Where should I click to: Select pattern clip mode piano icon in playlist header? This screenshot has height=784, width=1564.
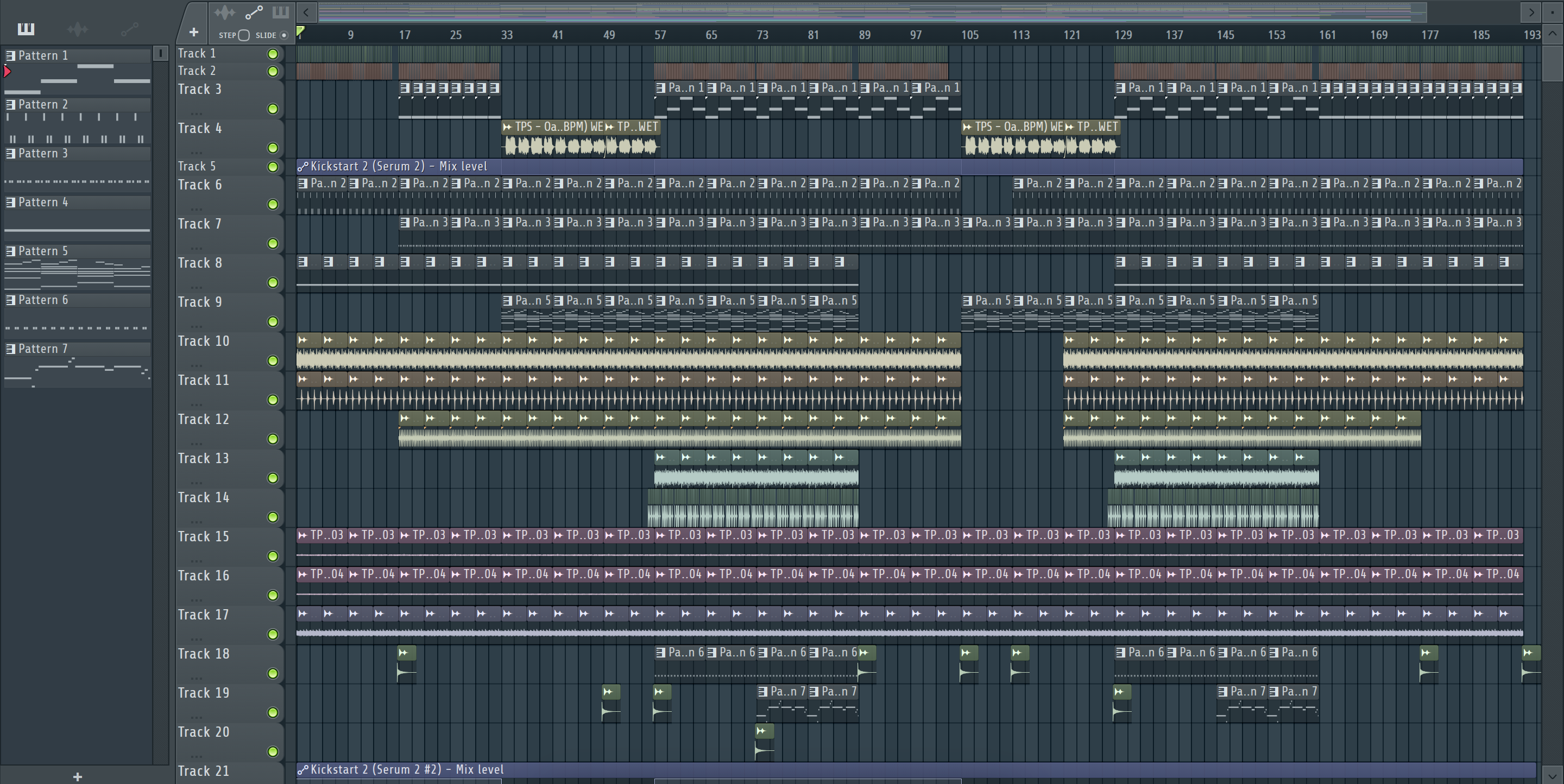pyautogui.click(x=281, y=12)
